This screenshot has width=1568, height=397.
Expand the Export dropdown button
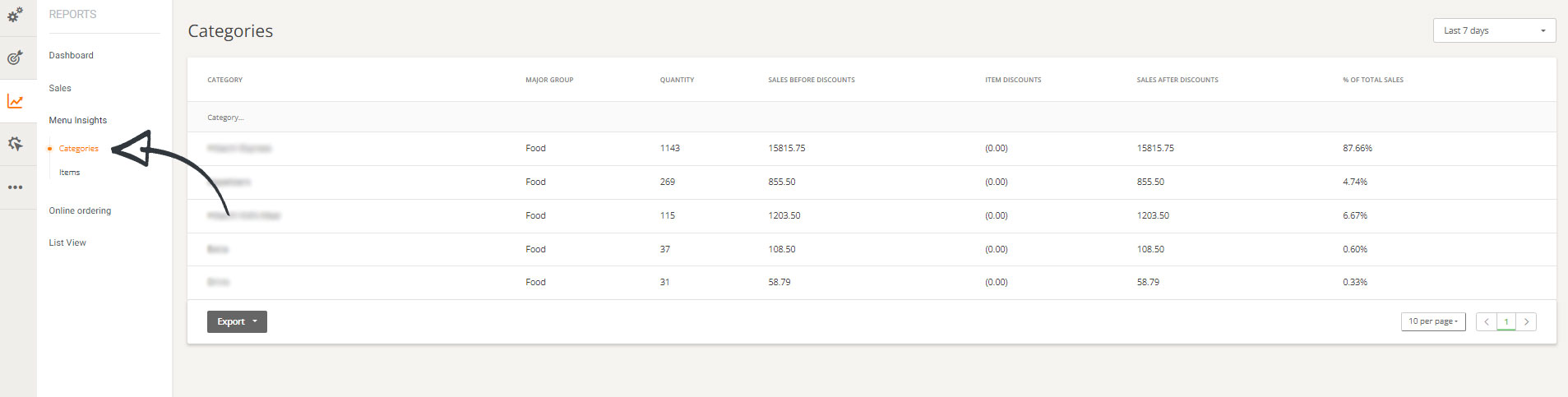[237, 322]
